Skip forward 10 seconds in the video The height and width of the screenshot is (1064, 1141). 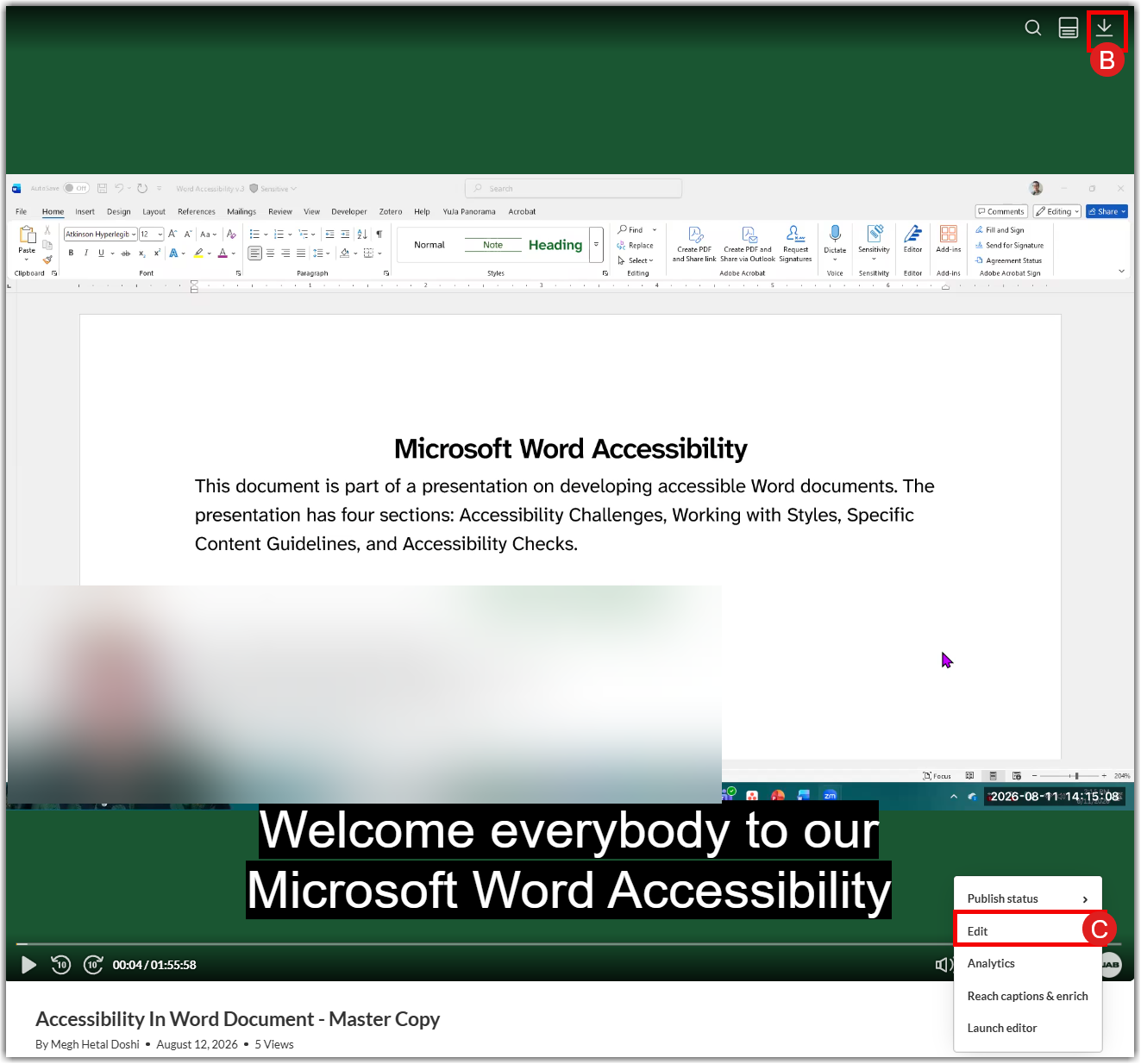coord(93,965)
